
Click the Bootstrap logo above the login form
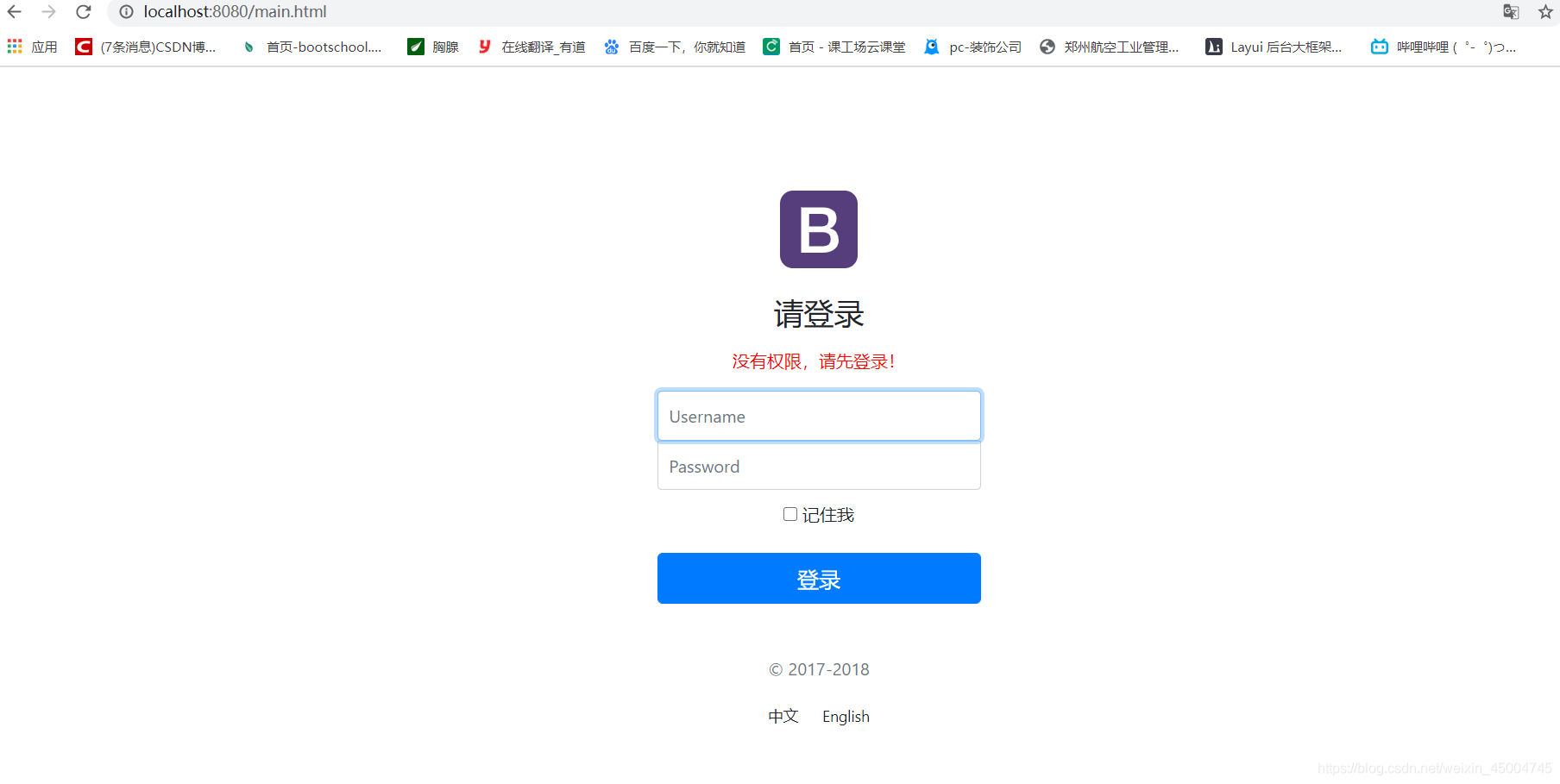tap(818, 229)
